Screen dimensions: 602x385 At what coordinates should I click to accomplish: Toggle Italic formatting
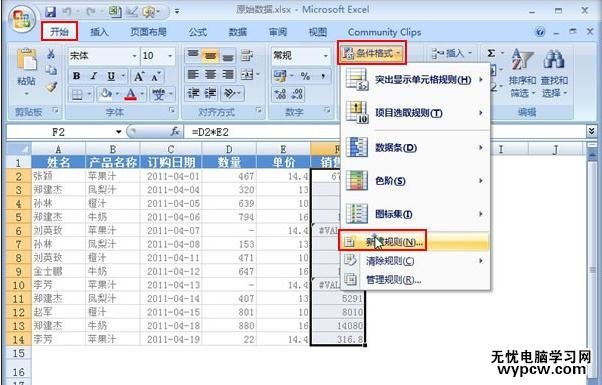(x=93, y=76)
